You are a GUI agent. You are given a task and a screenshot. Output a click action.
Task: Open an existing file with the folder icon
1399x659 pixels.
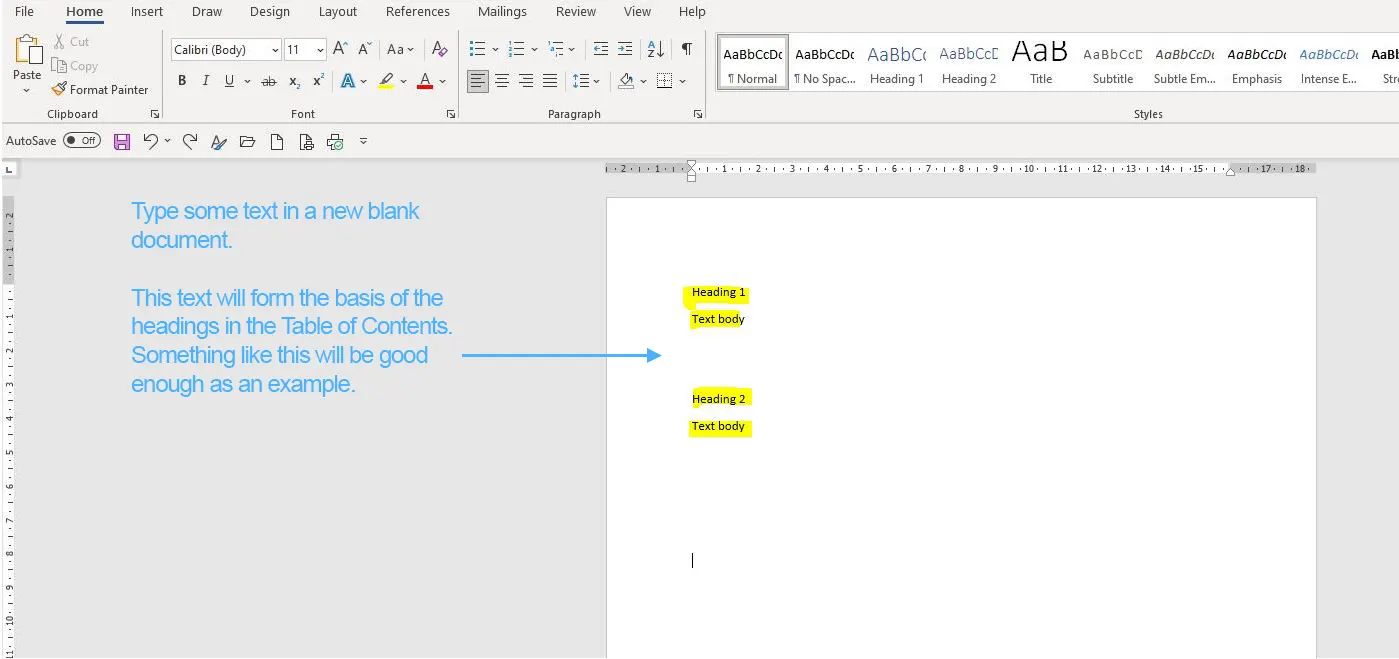pyautogui.click(x=247, y=142)
